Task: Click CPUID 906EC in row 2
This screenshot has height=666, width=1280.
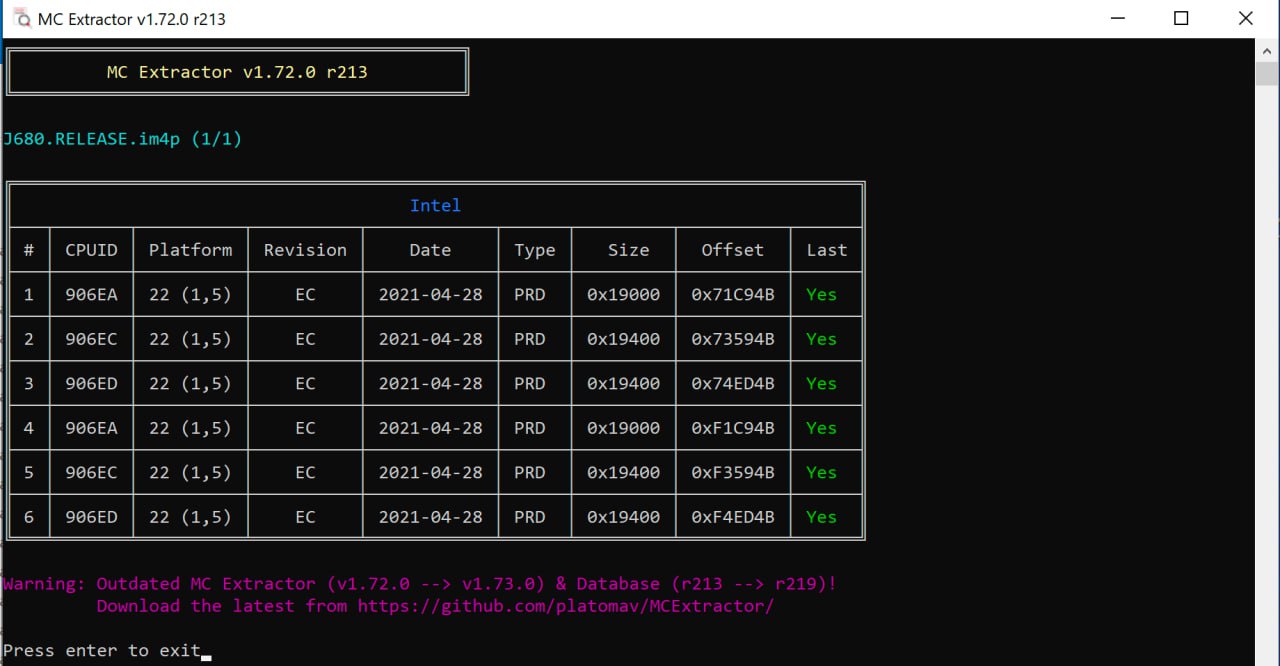Action: 91,339
